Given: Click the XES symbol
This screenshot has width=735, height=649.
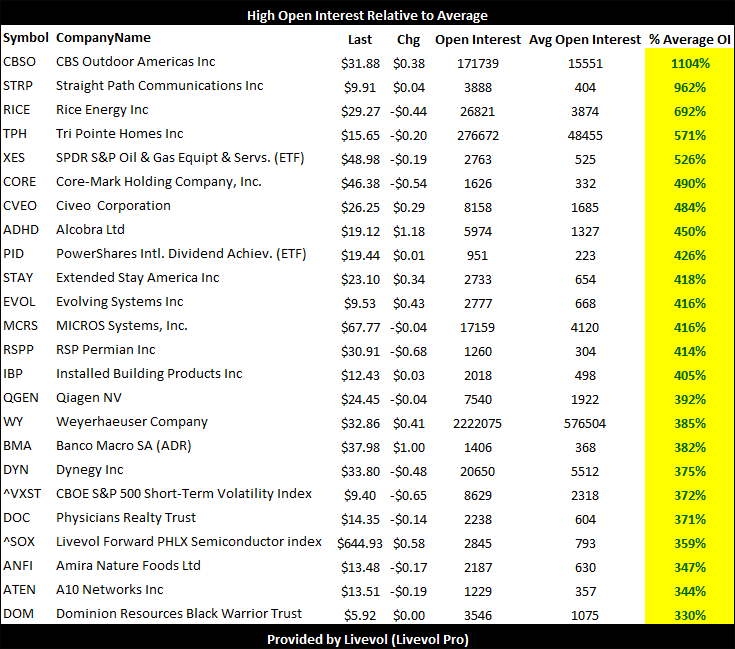Looking at the screenshot, I should (14, 157).
